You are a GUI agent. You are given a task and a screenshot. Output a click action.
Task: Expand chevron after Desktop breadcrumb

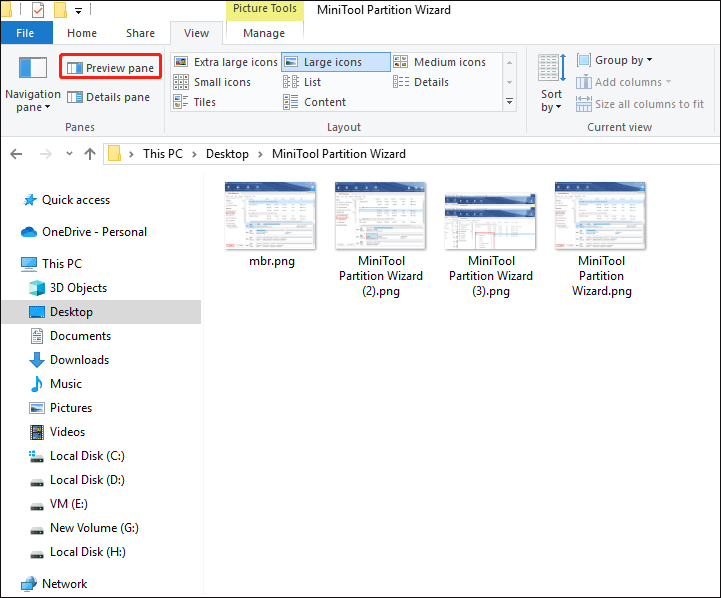click(260, 154)
